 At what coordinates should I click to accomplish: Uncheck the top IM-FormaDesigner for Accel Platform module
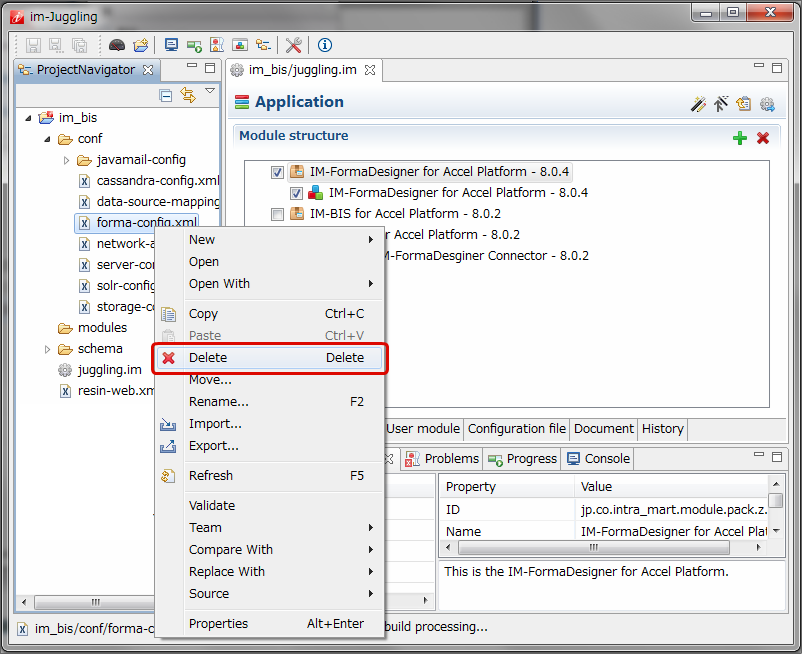[x=277, y=172]
